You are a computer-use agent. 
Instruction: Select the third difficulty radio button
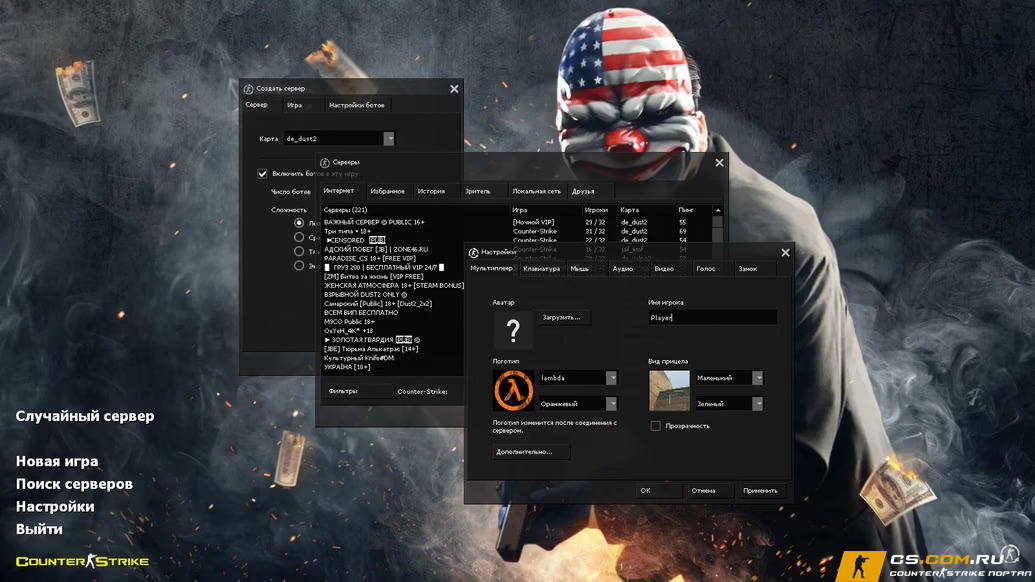pyautogui.click(x=299, y=251)
